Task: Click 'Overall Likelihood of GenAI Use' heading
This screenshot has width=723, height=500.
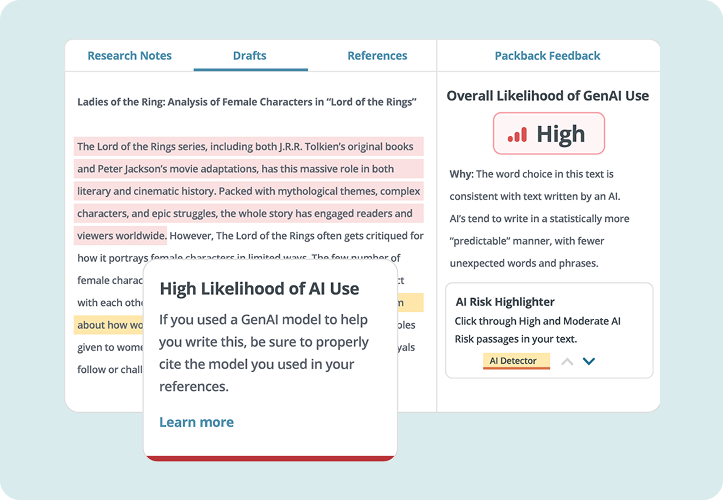Action: [547, 96]
